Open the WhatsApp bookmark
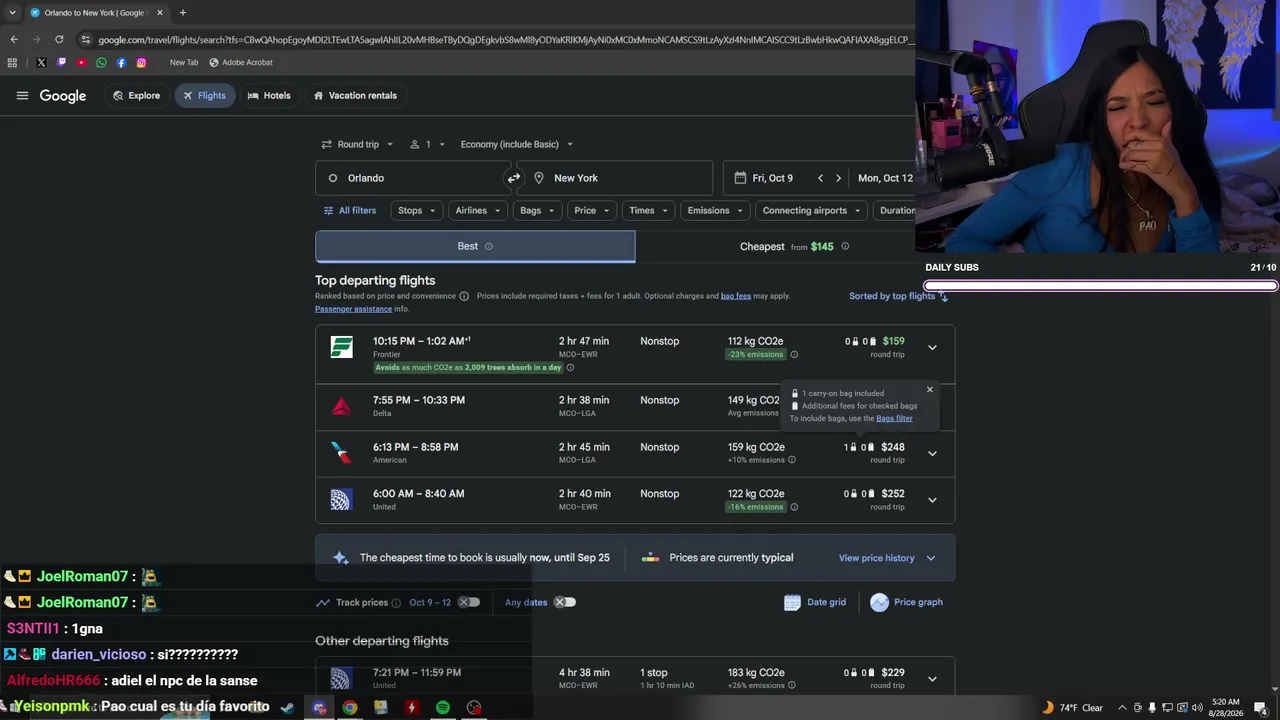 pos(101,62)
